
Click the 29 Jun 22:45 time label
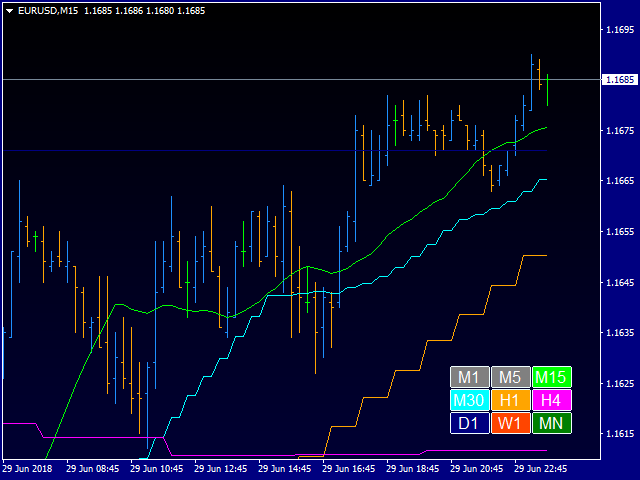click(x=541, y=469)
